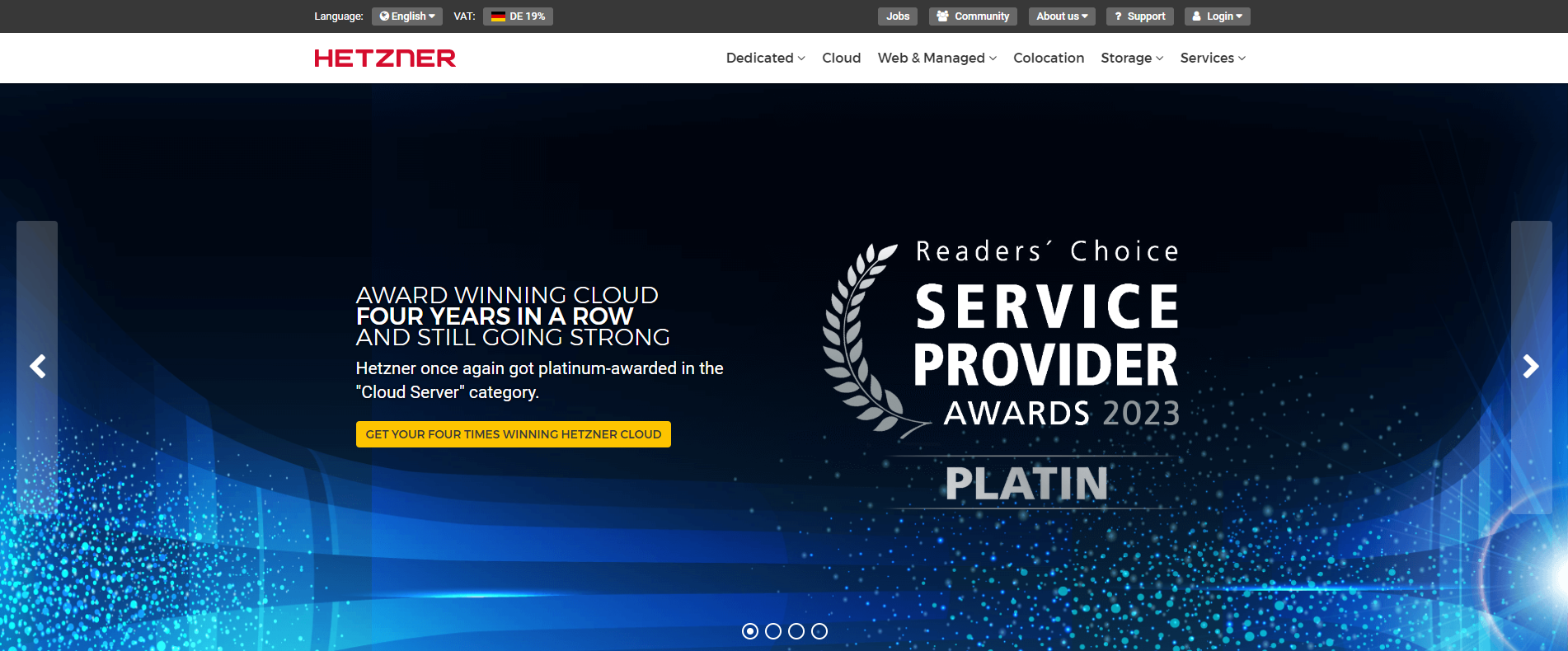Click the 'Language:' label
The width and height of the screenshot is (1568, 651).
point(339,16)
